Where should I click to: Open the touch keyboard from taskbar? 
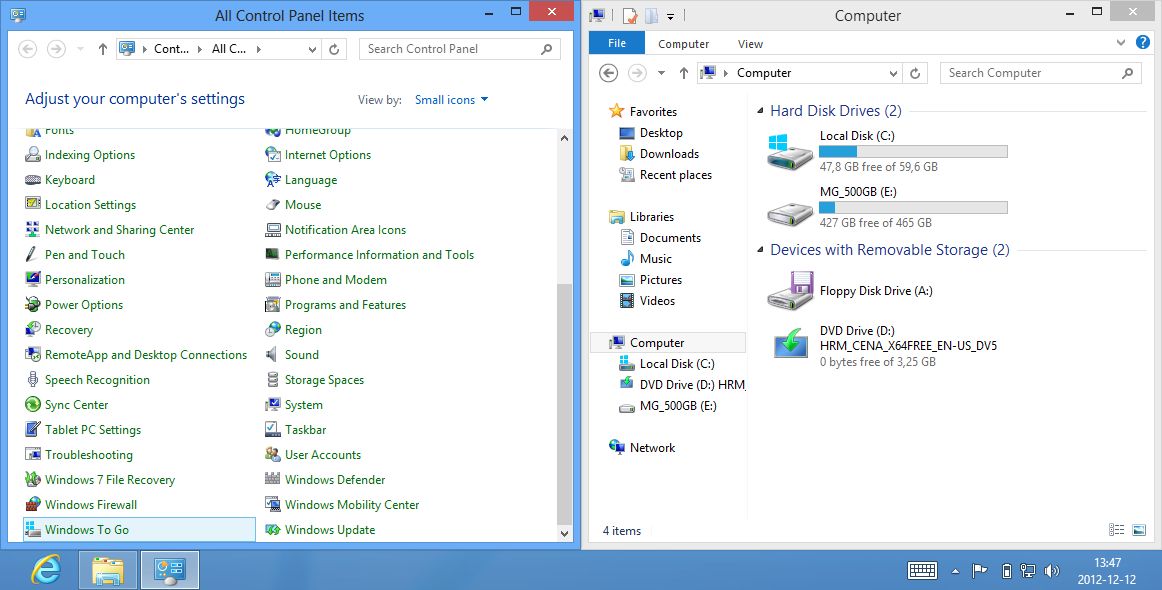pos(923,570)
